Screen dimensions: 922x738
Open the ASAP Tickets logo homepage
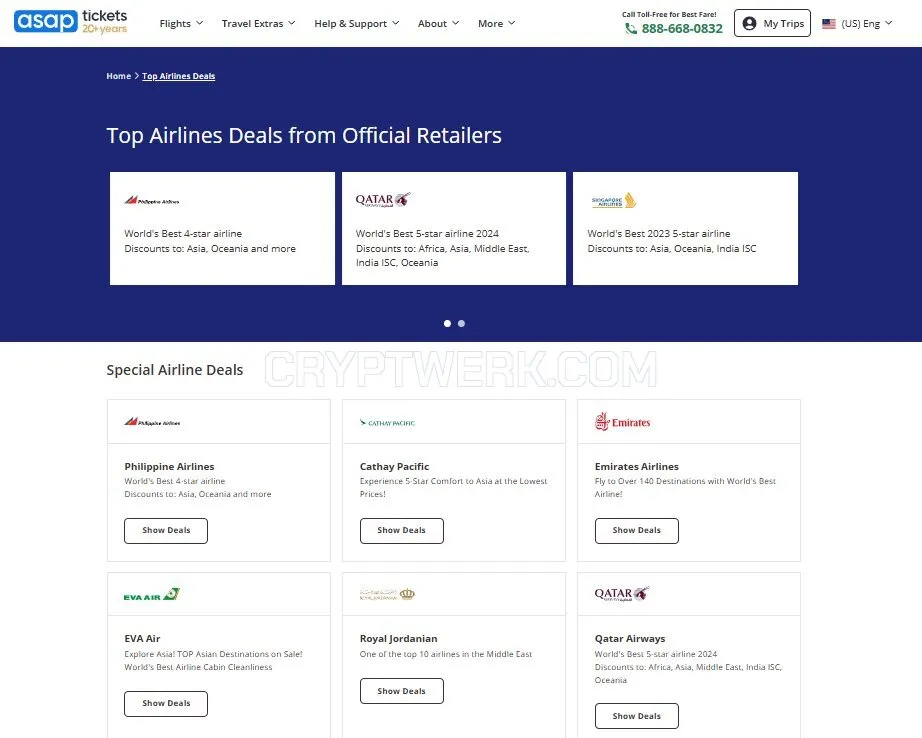pyautogui.click(x=71, y=22)
